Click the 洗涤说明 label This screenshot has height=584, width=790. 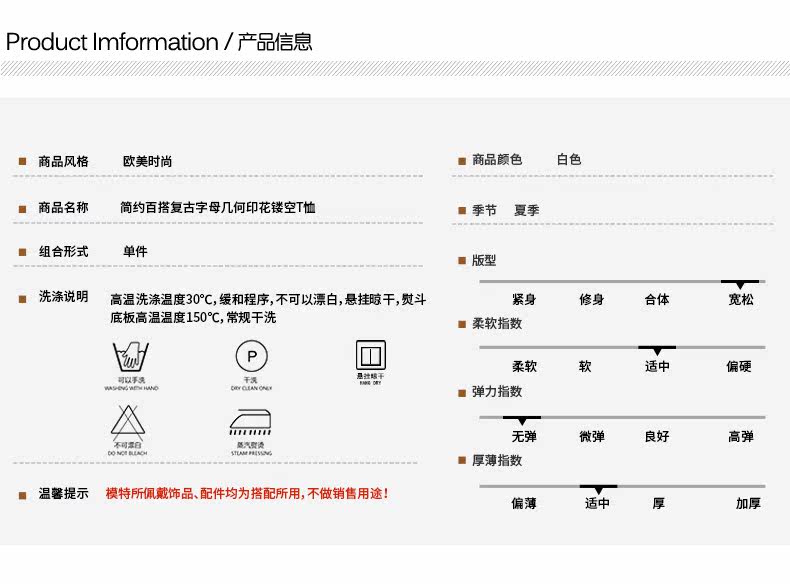[63, 297]
